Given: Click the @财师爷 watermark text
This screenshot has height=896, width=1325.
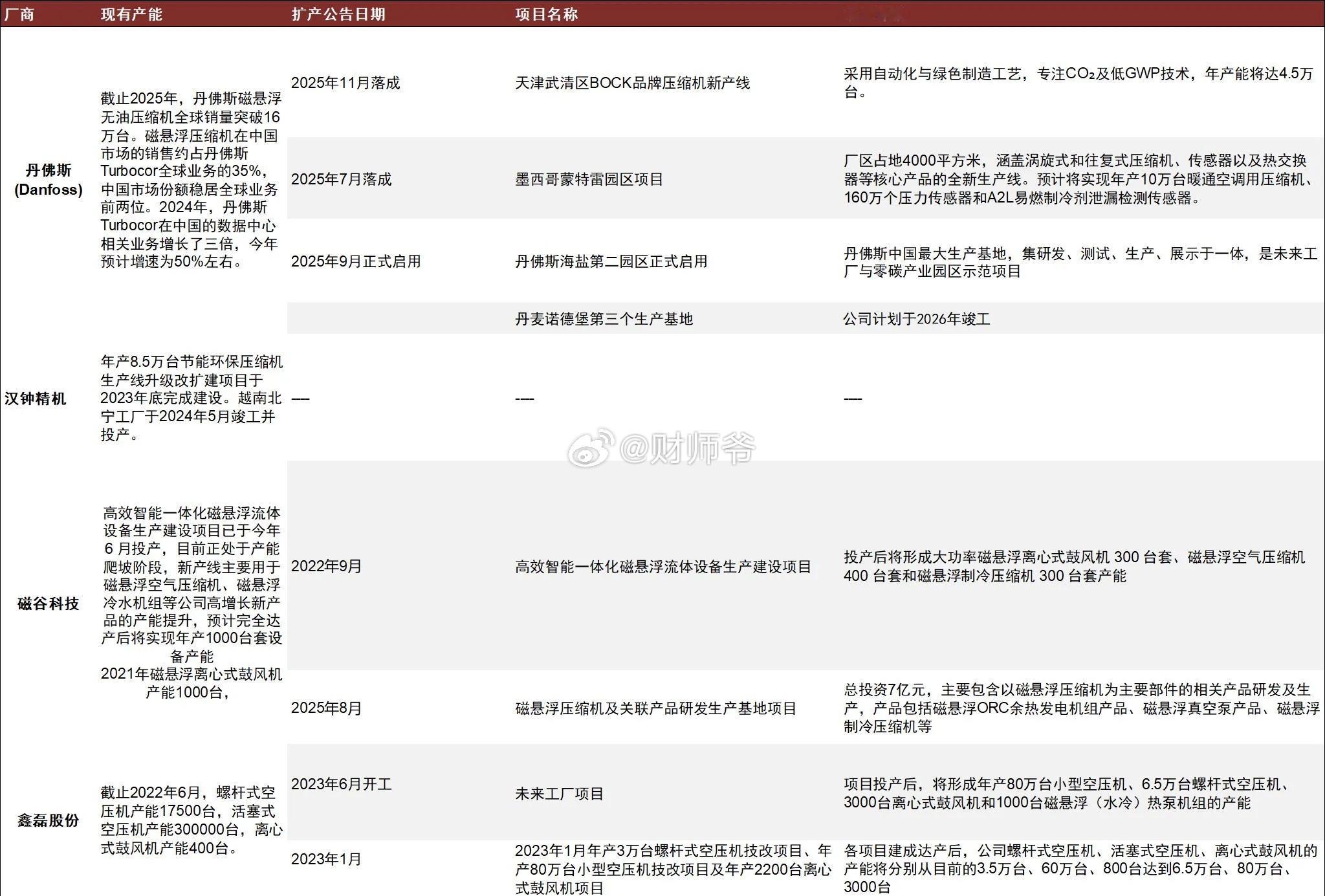Looking at the screenshot, I should tap(687, 448).
